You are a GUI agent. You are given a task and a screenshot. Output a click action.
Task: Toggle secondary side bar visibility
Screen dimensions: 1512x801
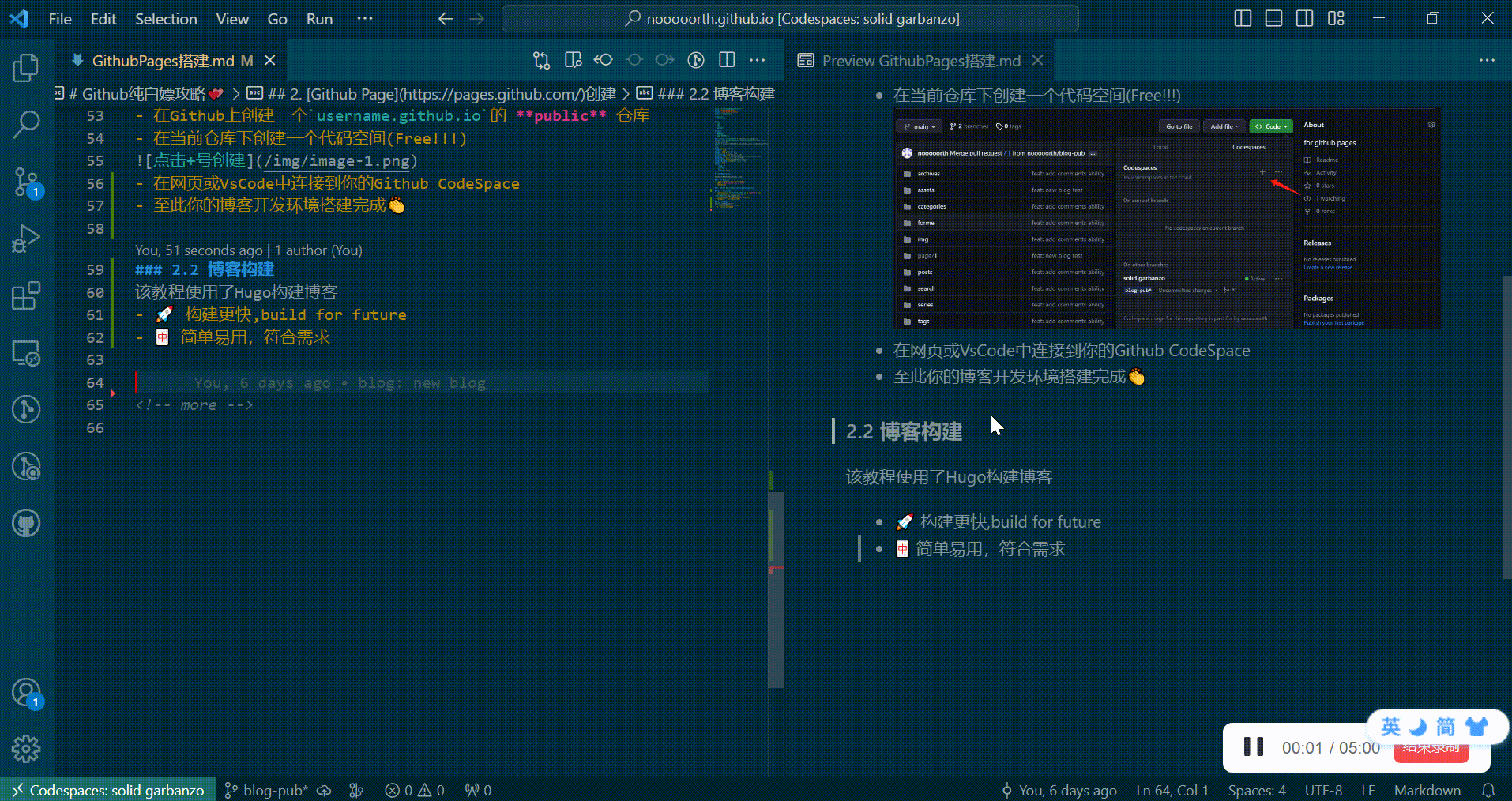pos(1305,18)
